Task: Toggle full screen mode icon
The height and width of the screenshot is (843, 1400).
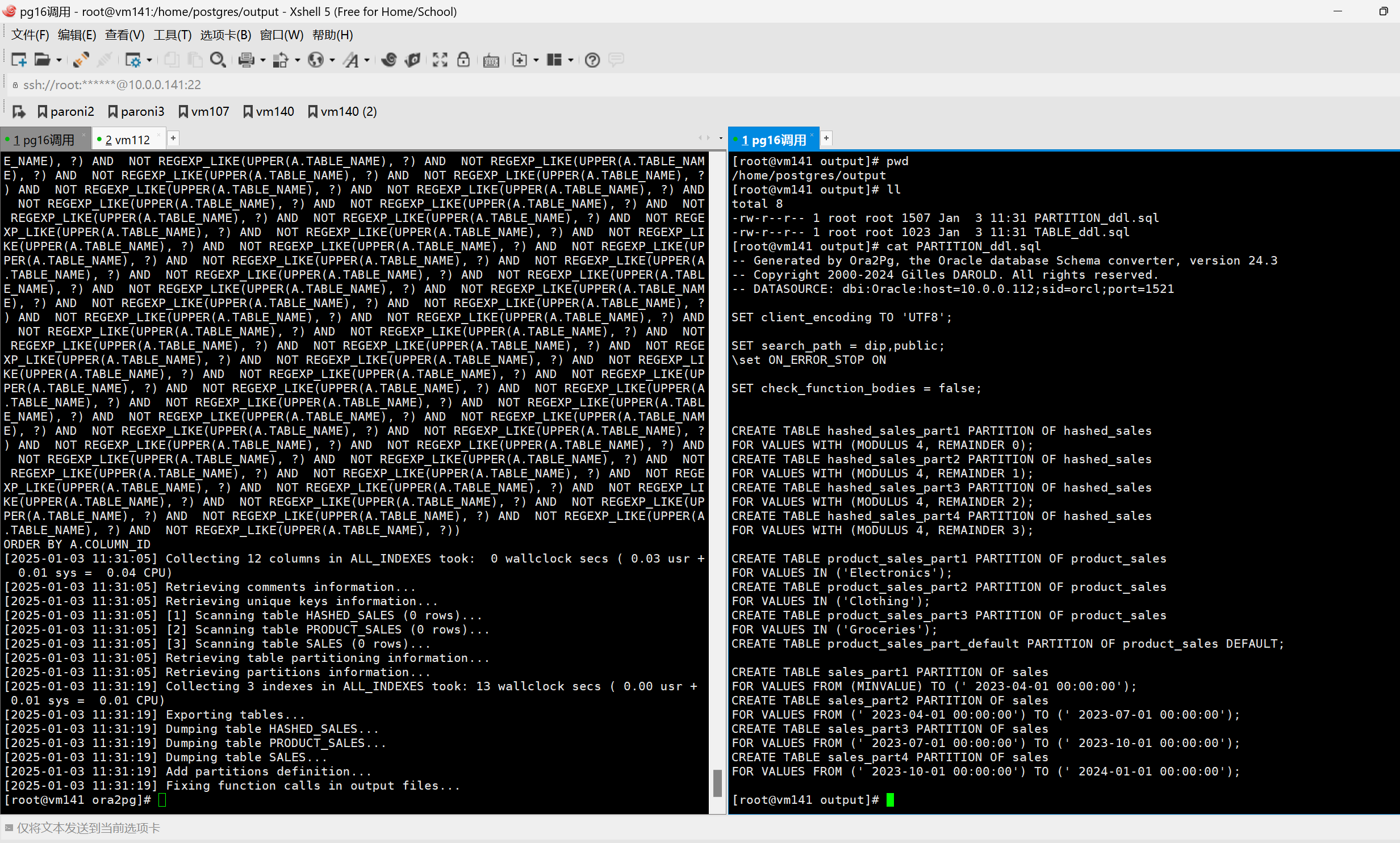Action: pos(440,60)
